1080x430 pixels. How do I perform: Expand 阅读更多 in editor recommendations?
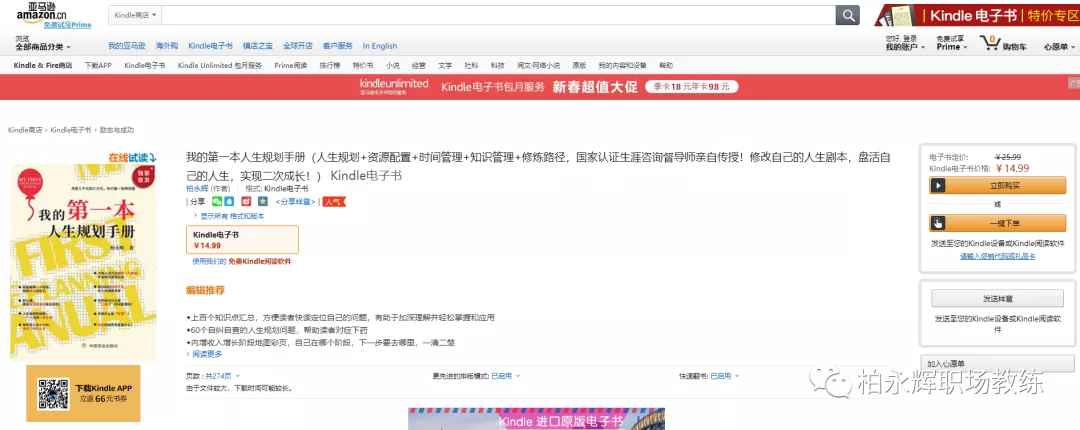205,354
